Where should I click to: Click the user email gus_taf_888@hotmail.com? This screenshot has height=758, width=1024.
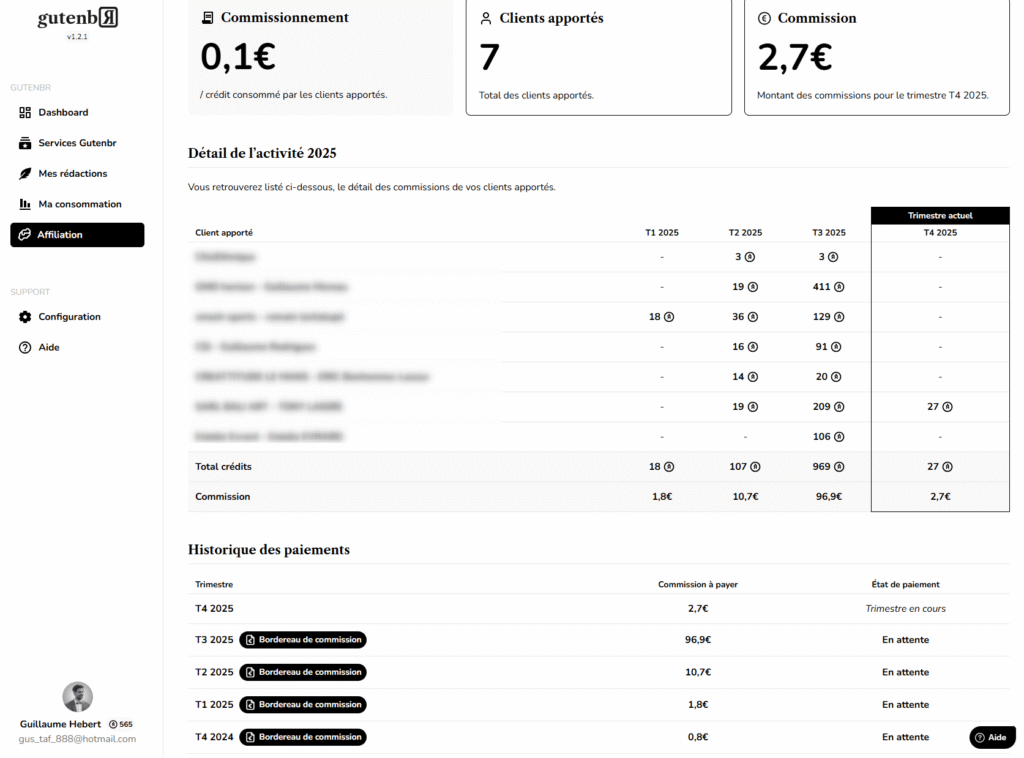coord(77,739)
